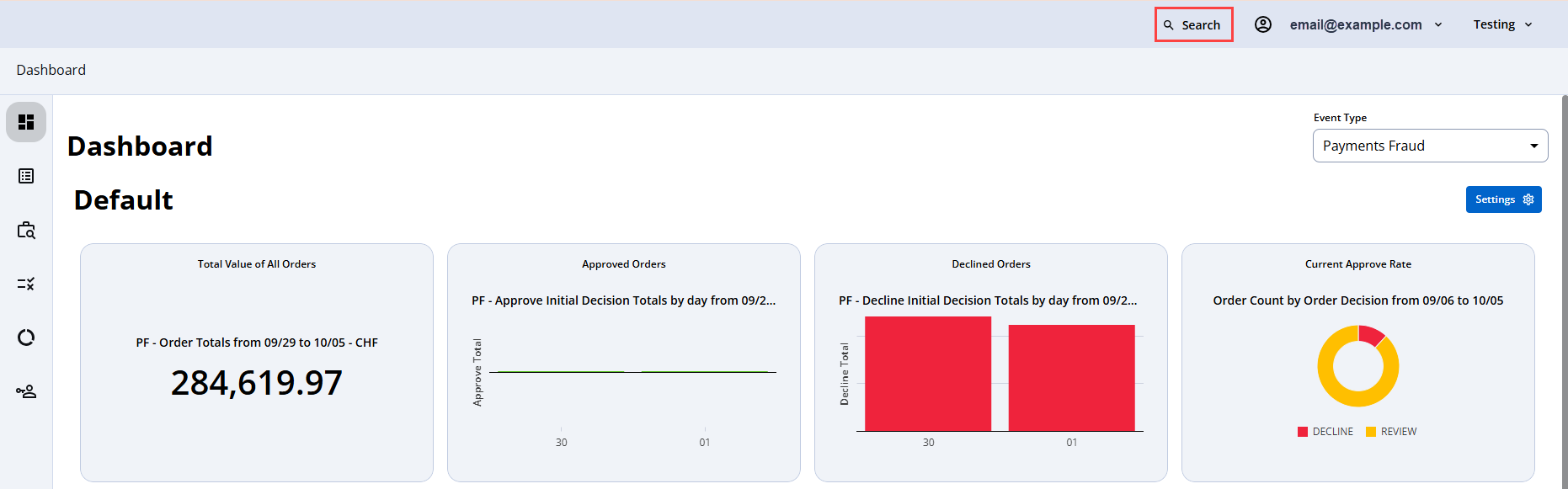Click the Default section heading
Image resolution: width=1568 pixels, height=489 pixels.
coord(124,200)
